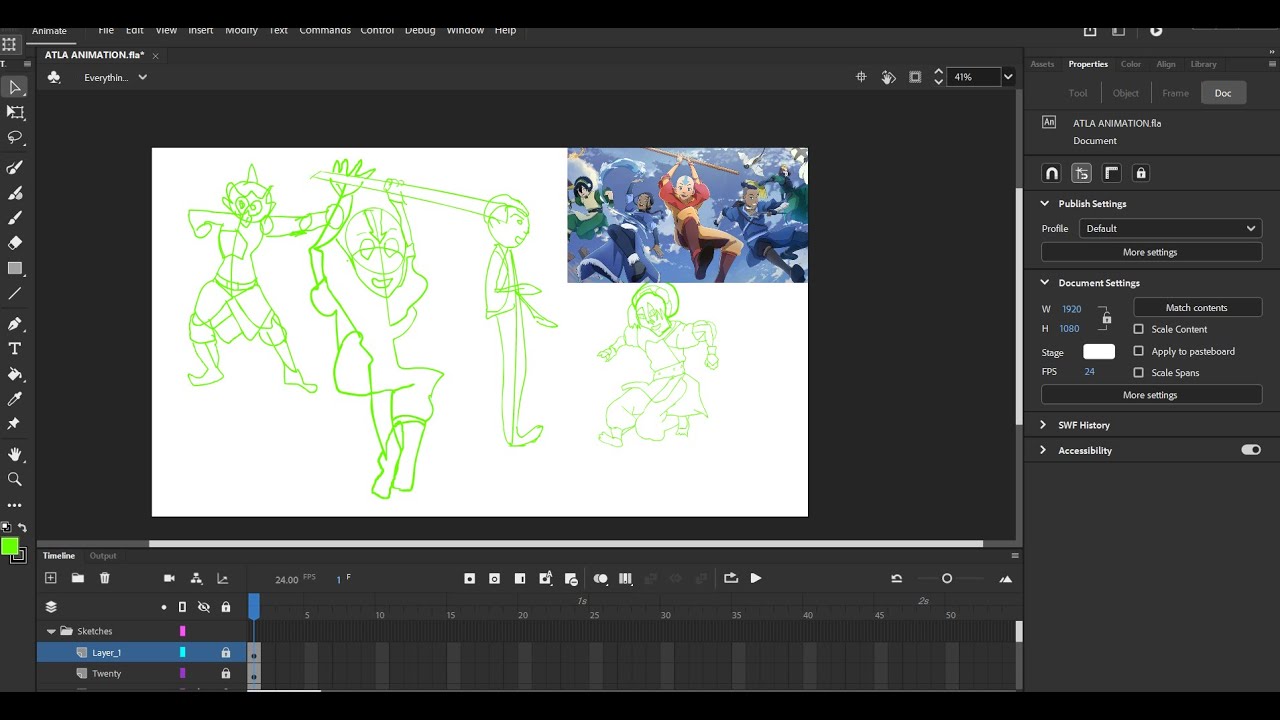Switch to the Align panel tab

(x=1166, y=64)
